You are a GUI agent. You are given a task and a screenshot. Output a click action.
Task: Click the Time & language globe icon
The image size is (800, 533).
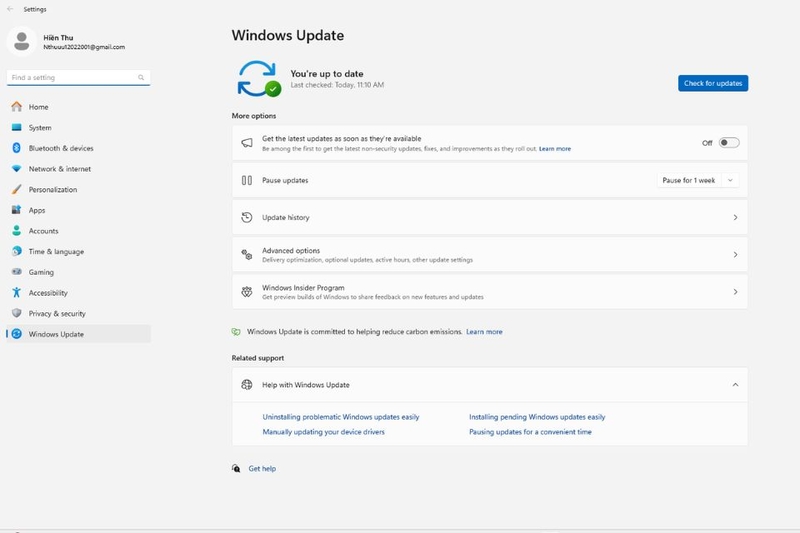pos(17,251)
